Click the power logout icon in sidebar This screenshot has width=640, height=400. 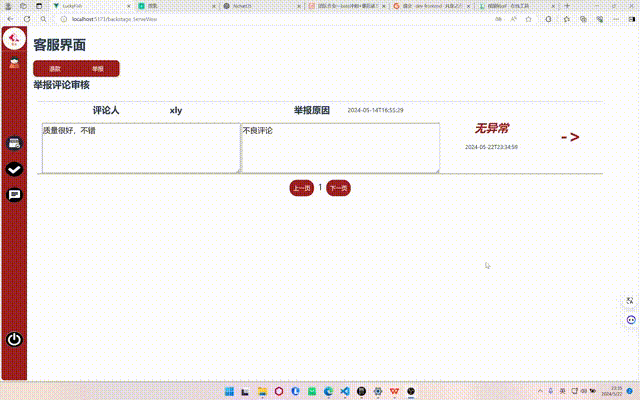14,339
